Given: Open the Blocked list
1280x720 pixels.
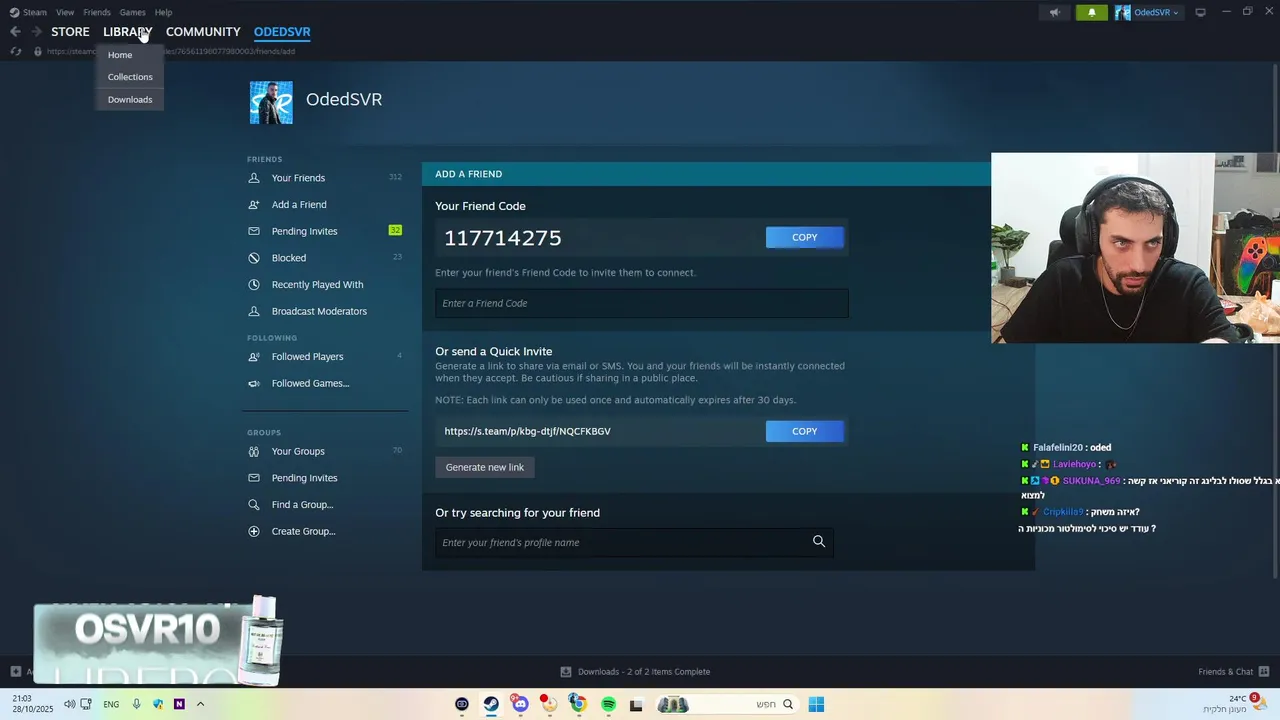Looking at the screenshot, I should [289, 258].
